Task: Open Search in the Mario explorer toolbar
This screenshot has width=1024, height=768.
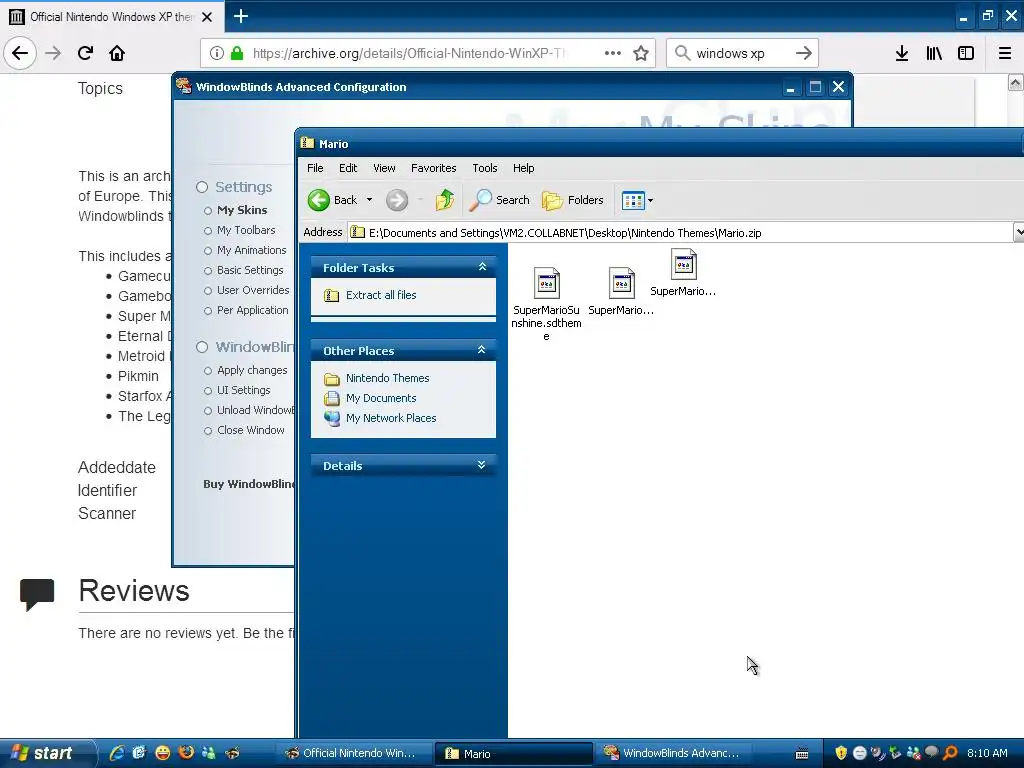Action: 500,200
